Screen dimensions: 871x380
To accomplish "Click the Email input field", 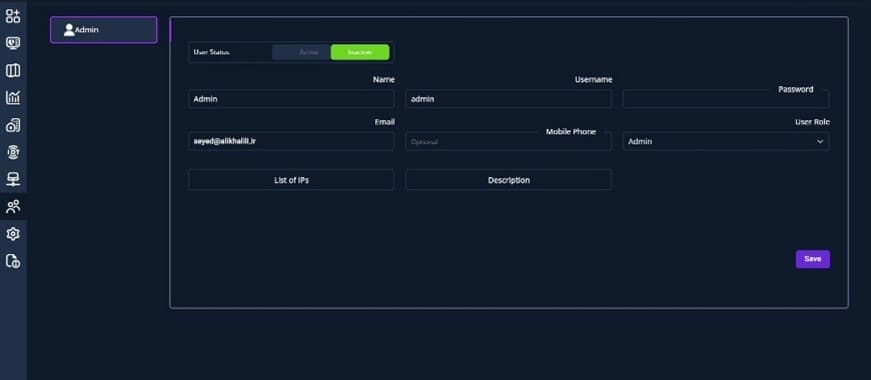I will tap(291, 141).
